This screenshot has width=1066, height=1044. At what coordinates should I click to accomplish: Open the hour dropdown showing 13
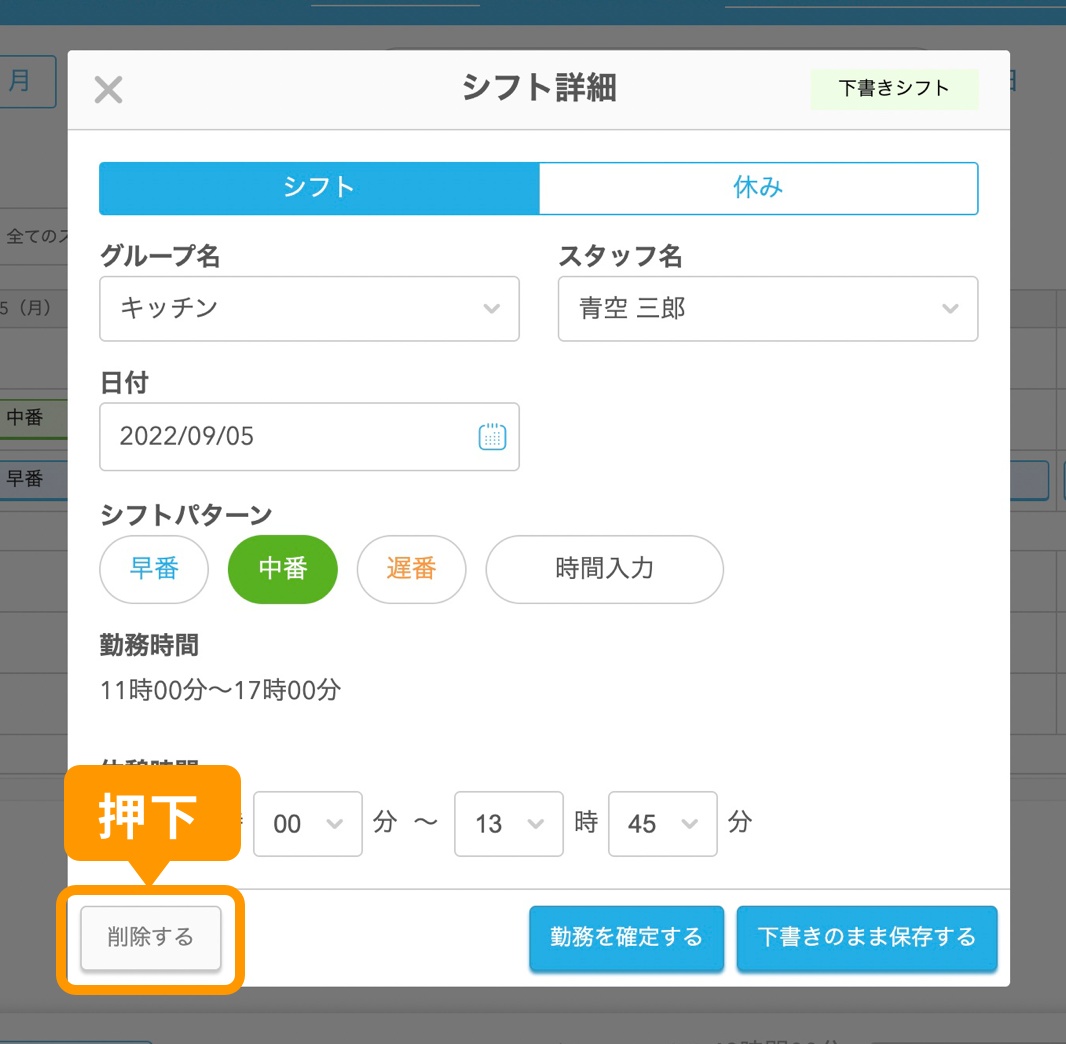coord(508,824)
